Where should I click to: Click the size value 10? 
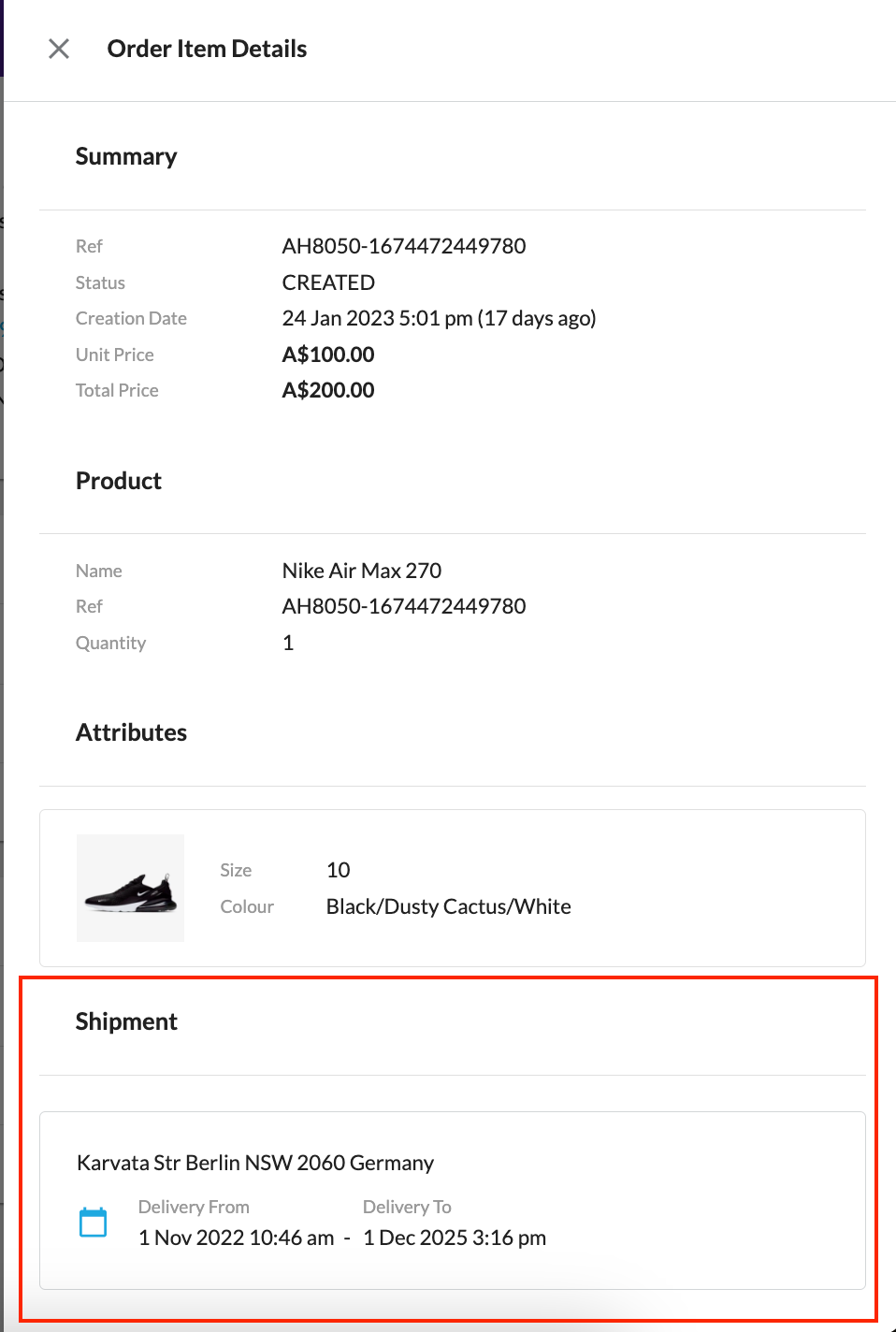[338, 870]
